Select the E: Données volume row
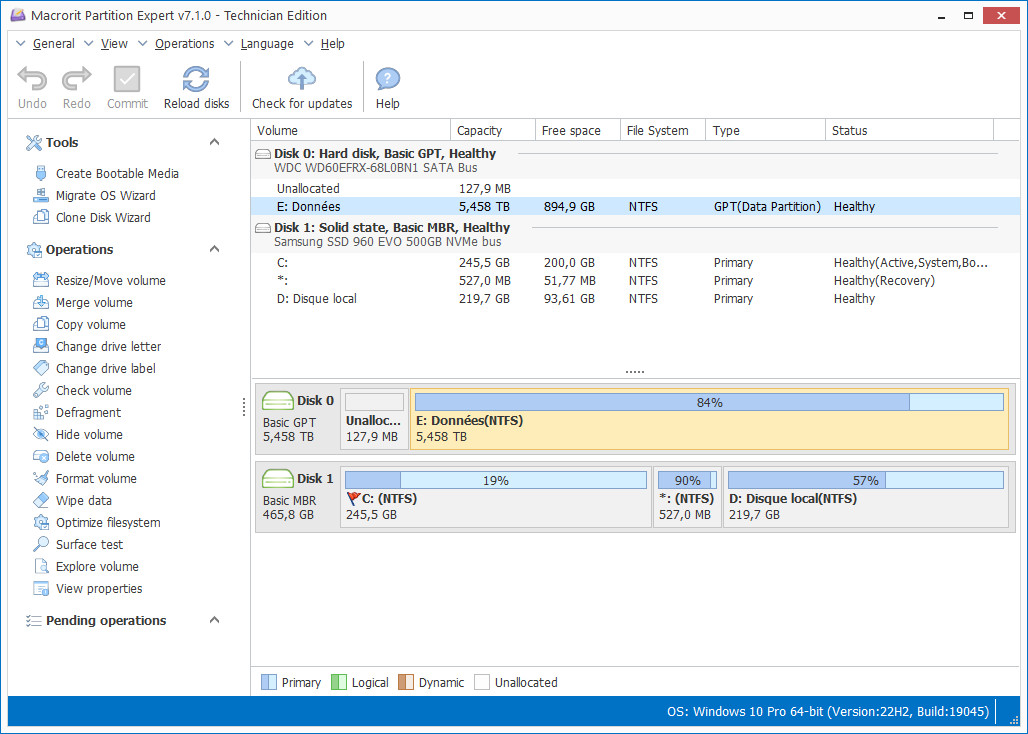This screenshot has height=734, width=1028. pos(635,206)
